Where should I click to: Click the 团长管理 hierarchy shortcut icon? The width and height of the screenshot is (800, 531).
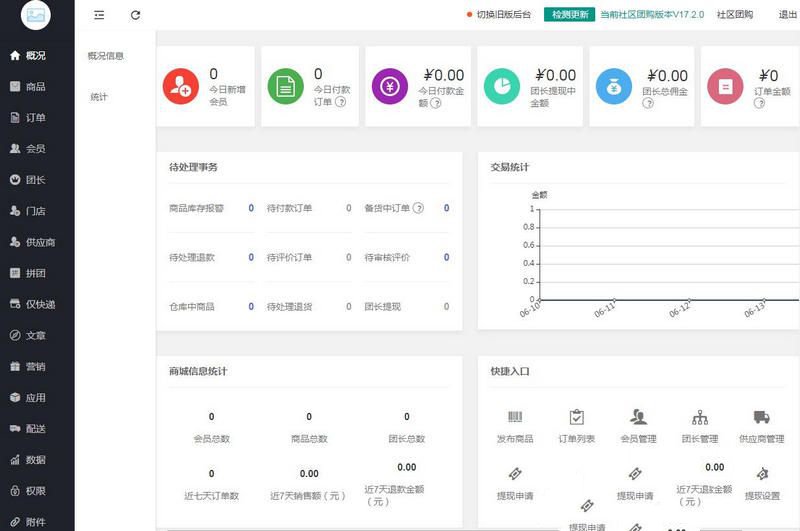point(700,417)
